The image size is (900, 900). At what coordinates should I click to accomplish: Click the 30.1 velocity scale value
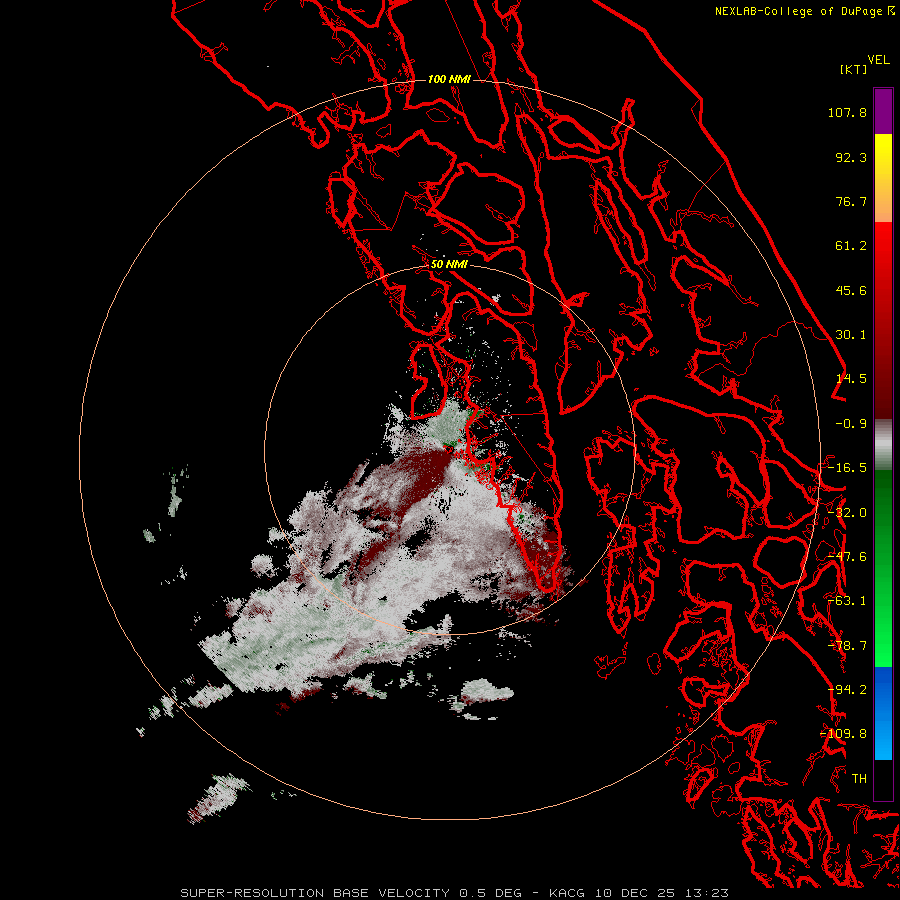[x=851, y=335]
